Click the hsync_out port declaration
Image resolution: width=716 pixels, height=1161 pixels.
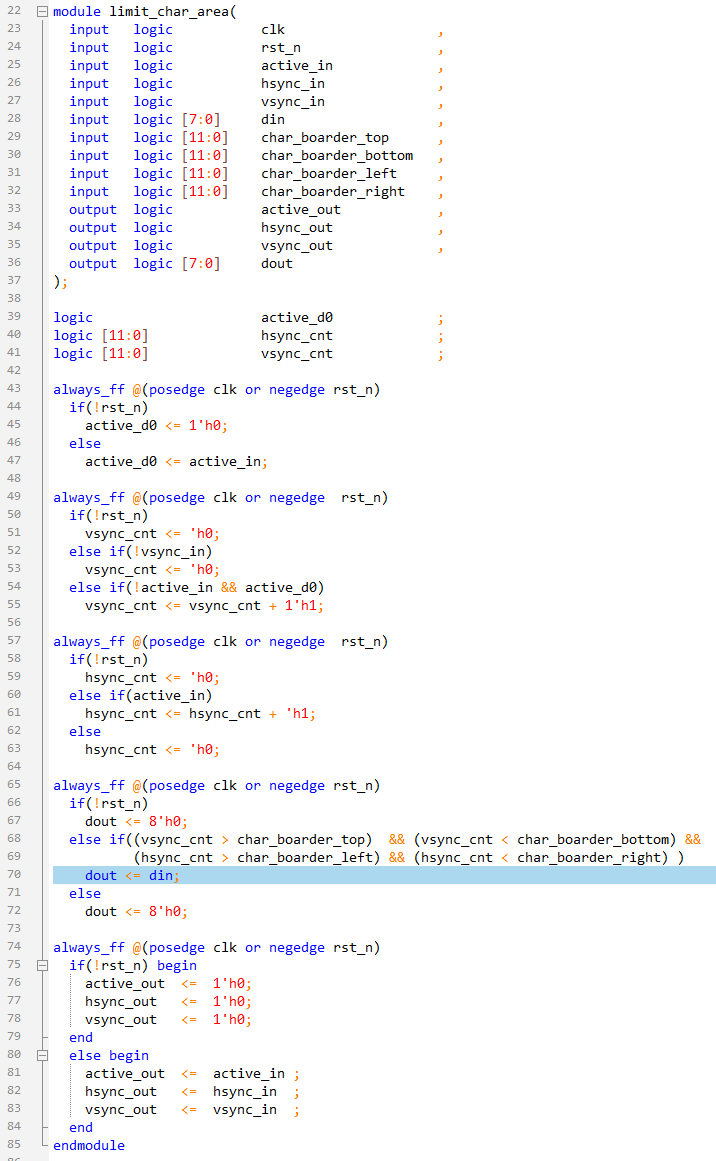296,227
